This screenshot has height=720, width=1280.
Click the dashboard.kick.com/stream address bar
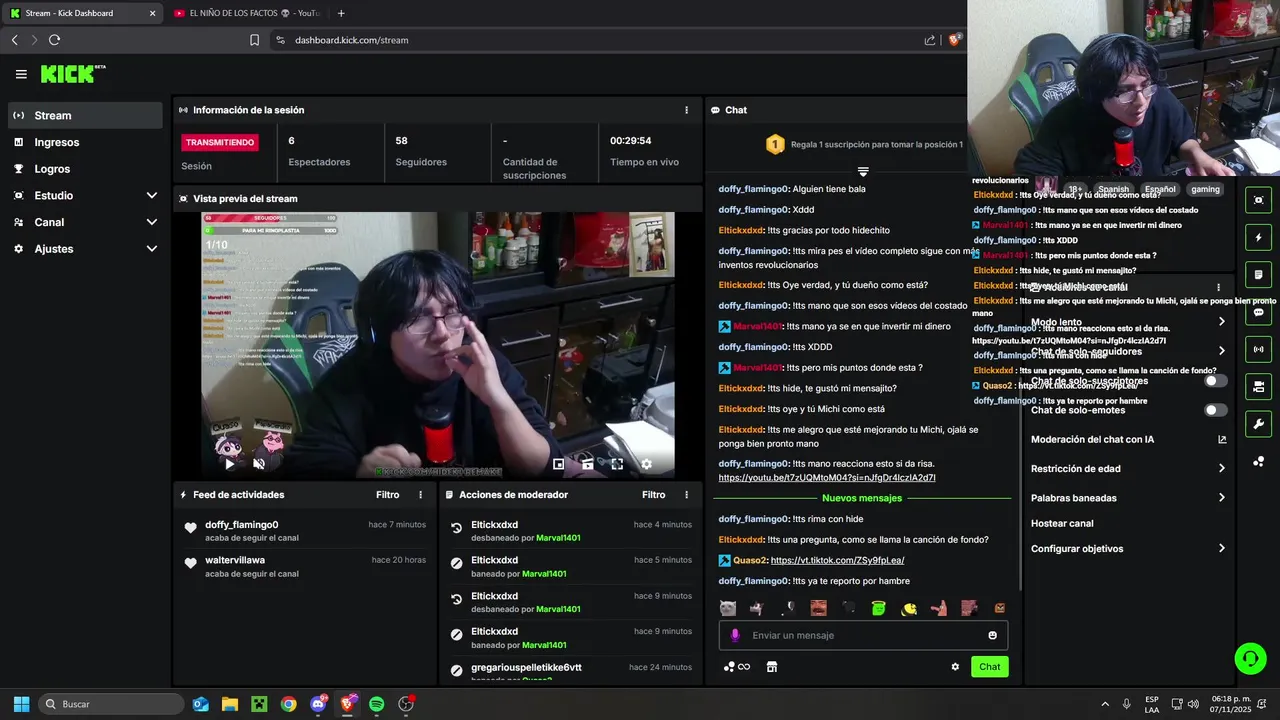point(351,40)
